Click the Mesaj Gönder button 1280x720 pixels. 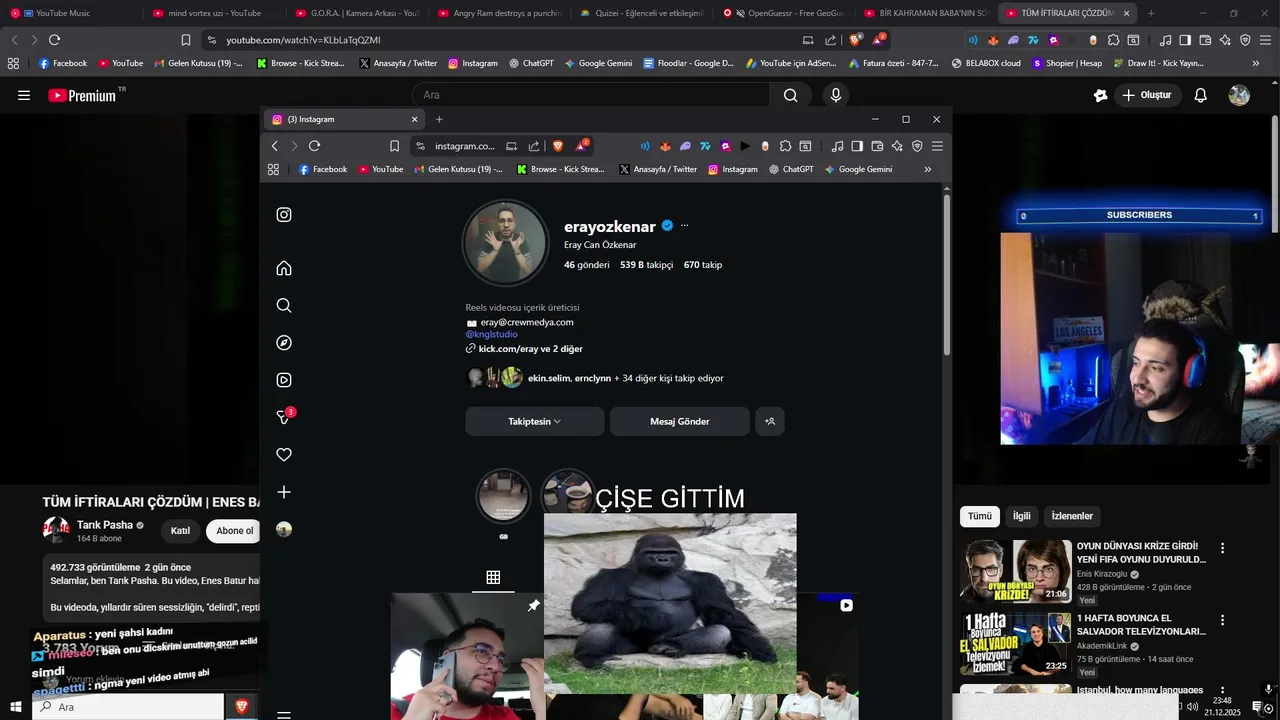click(679, 421)
